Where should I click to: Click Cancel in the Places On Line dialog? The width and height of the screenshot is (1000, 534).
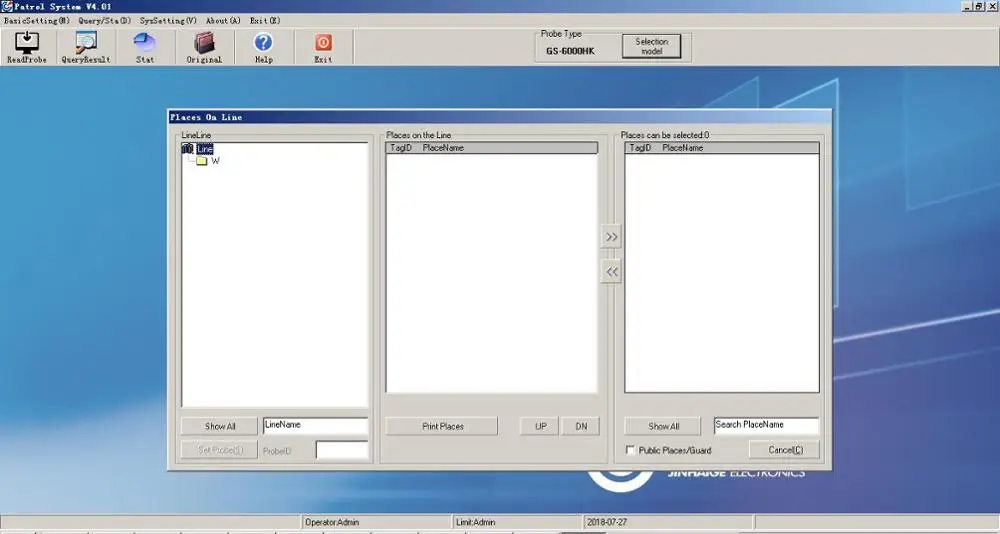pyautogui.click(x=784, y=450)
